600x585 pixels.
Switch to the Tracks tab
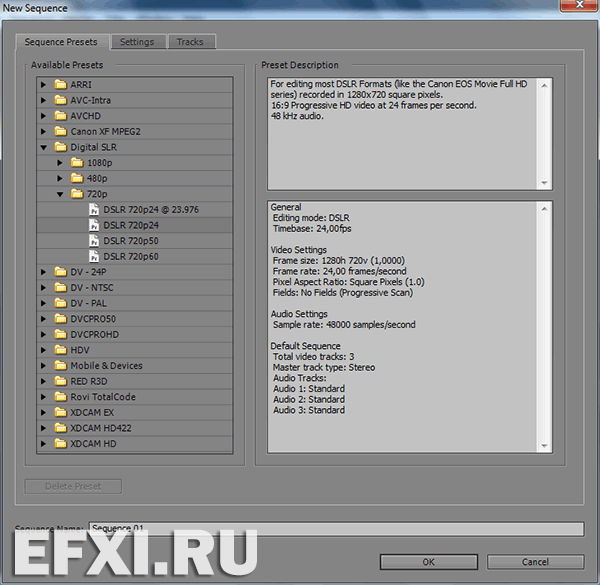coord(190,42)
